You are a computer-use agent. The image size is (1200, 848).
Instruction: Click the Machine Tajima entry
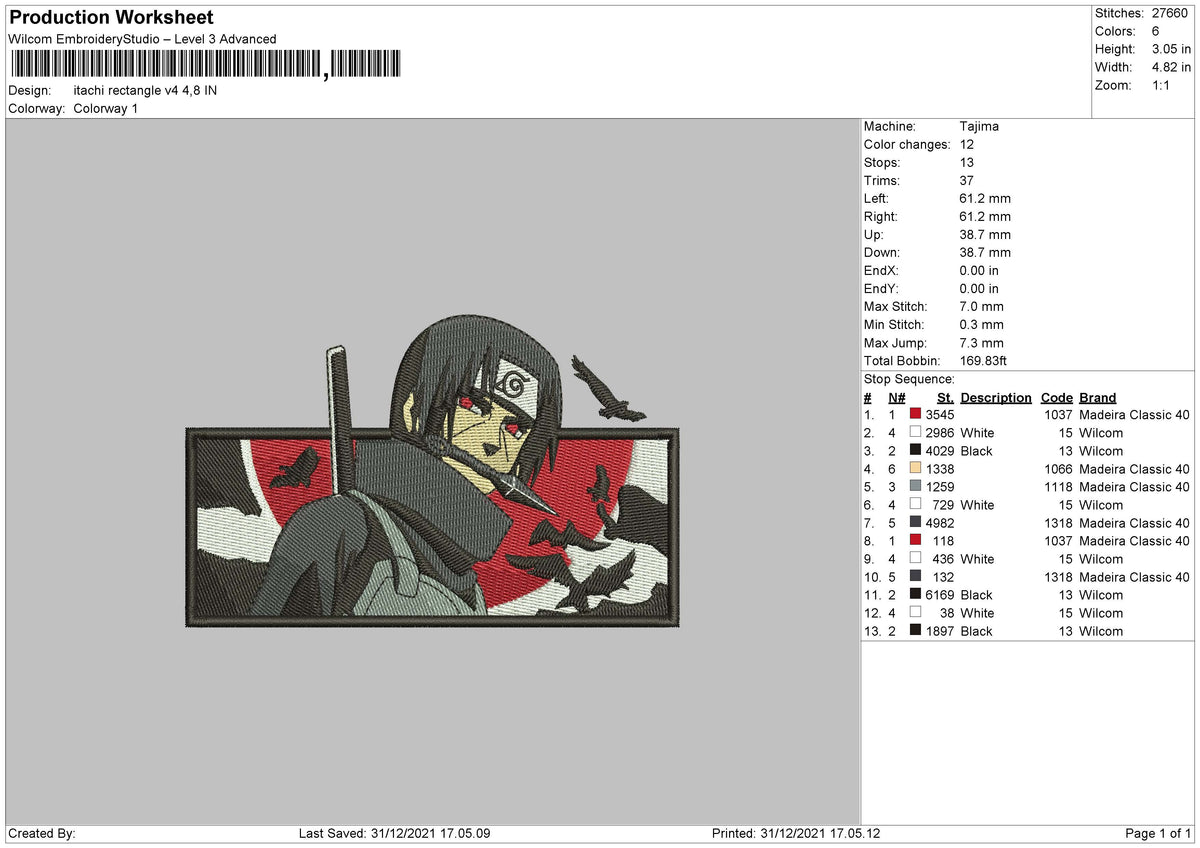coord(978,126)
